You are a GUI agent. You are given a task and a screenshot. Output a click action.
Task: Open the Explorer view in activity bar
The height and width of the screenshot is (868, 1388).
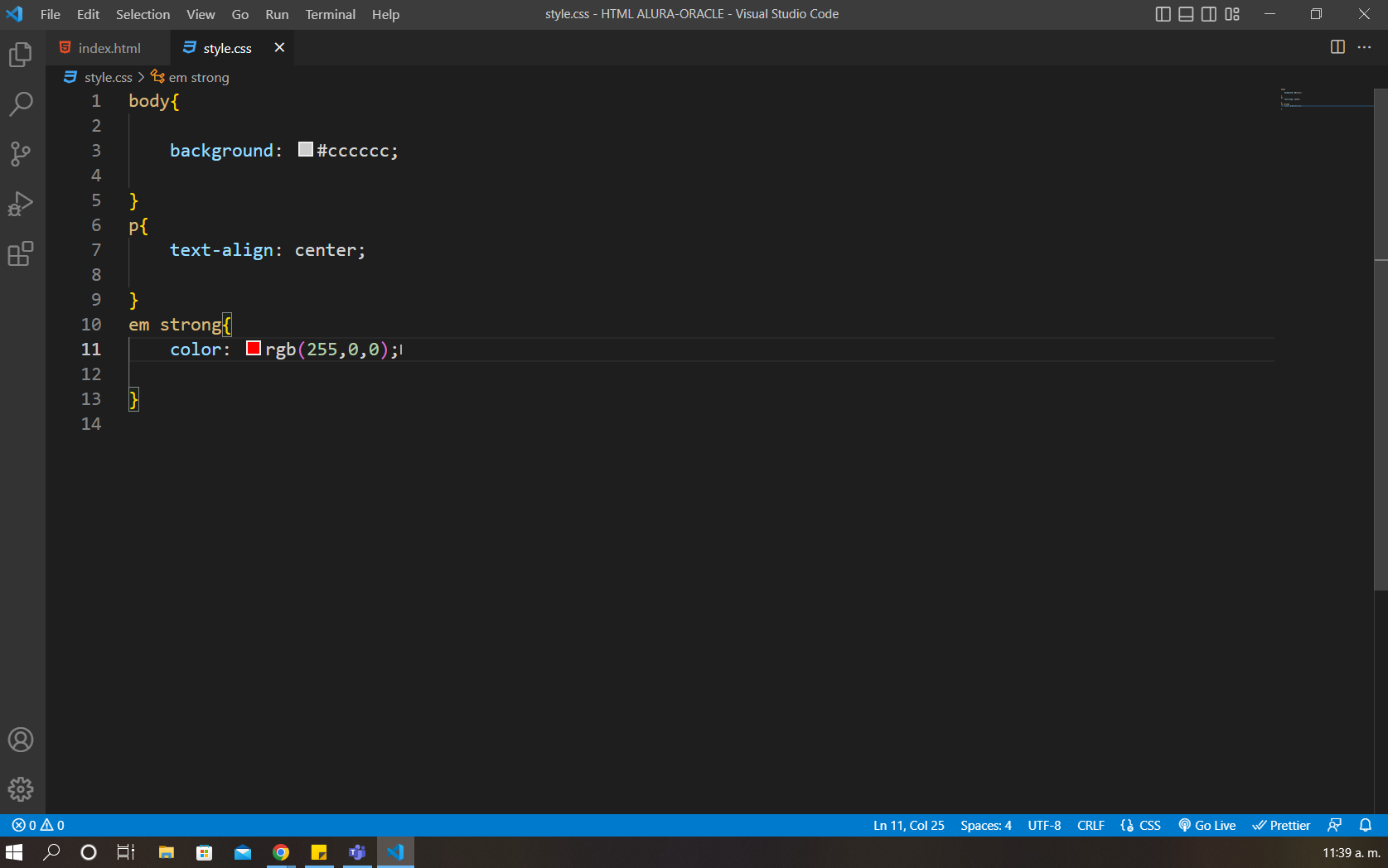tap(21, 55)
